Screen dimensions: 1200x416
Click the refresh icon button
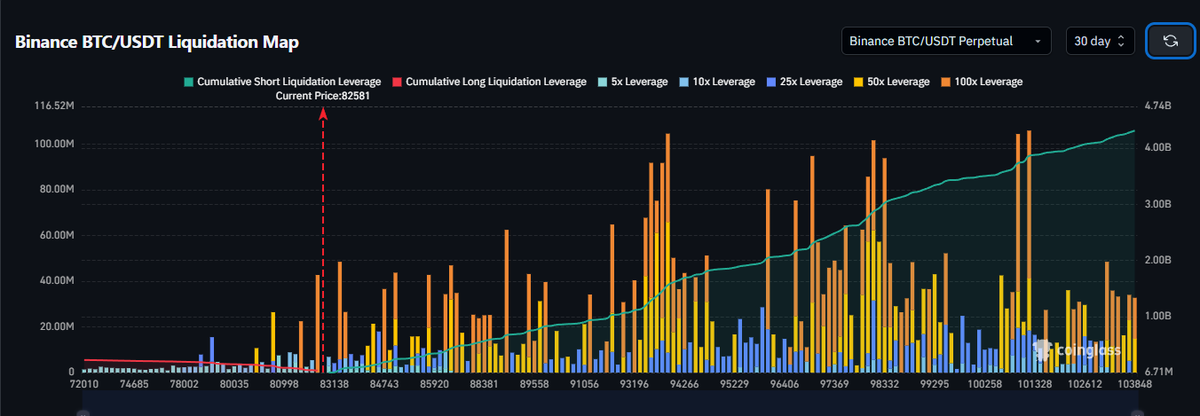(x=1170, y=41)
